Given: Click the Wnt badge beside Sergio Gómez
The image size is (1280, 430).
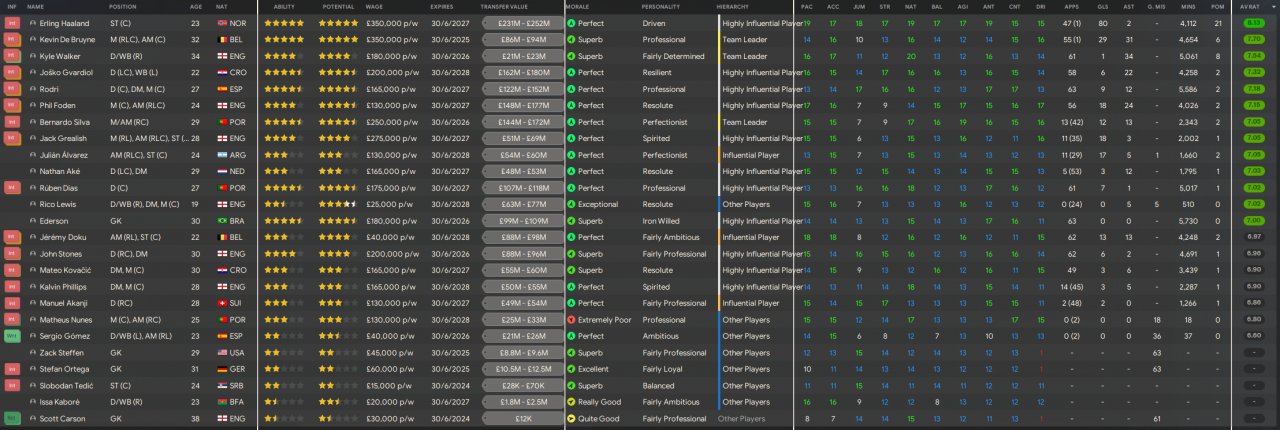Looking at the screenshot, I should pyautogui.click(x=12, y=336).
